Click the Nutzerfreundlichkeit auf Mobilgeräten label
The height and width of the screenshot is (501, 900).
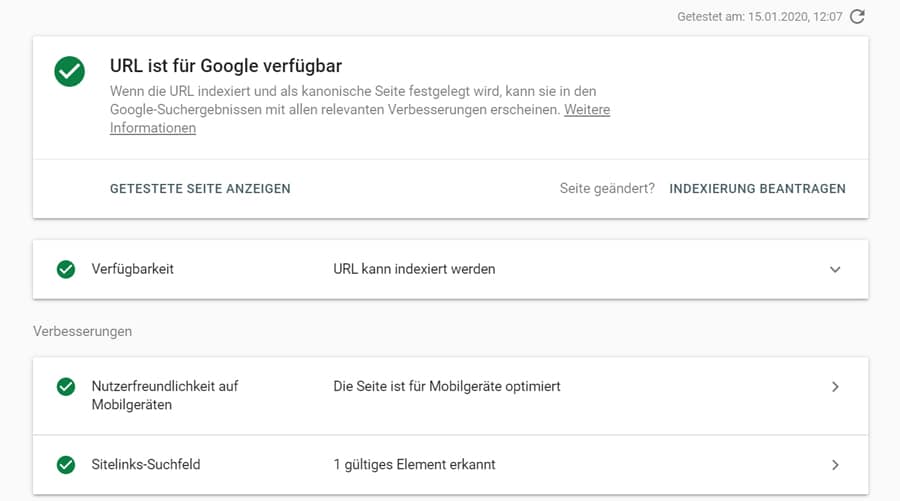coord(164,395)
